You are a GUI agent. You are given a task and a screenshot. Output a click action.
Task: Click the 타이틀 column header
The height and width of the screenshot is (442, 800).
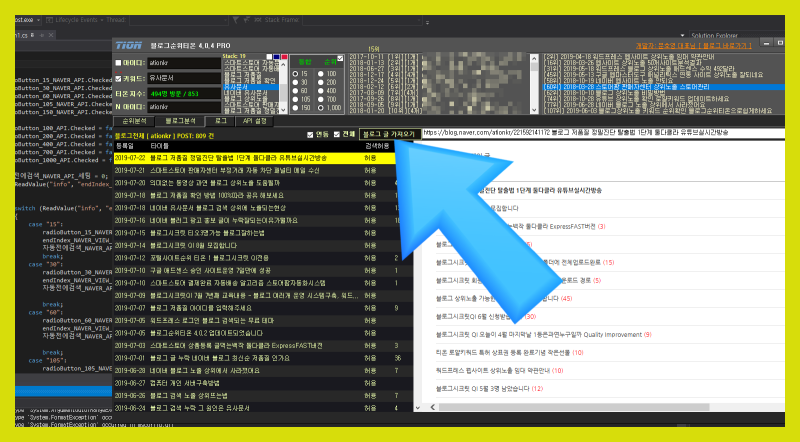(x=160, y=146)
